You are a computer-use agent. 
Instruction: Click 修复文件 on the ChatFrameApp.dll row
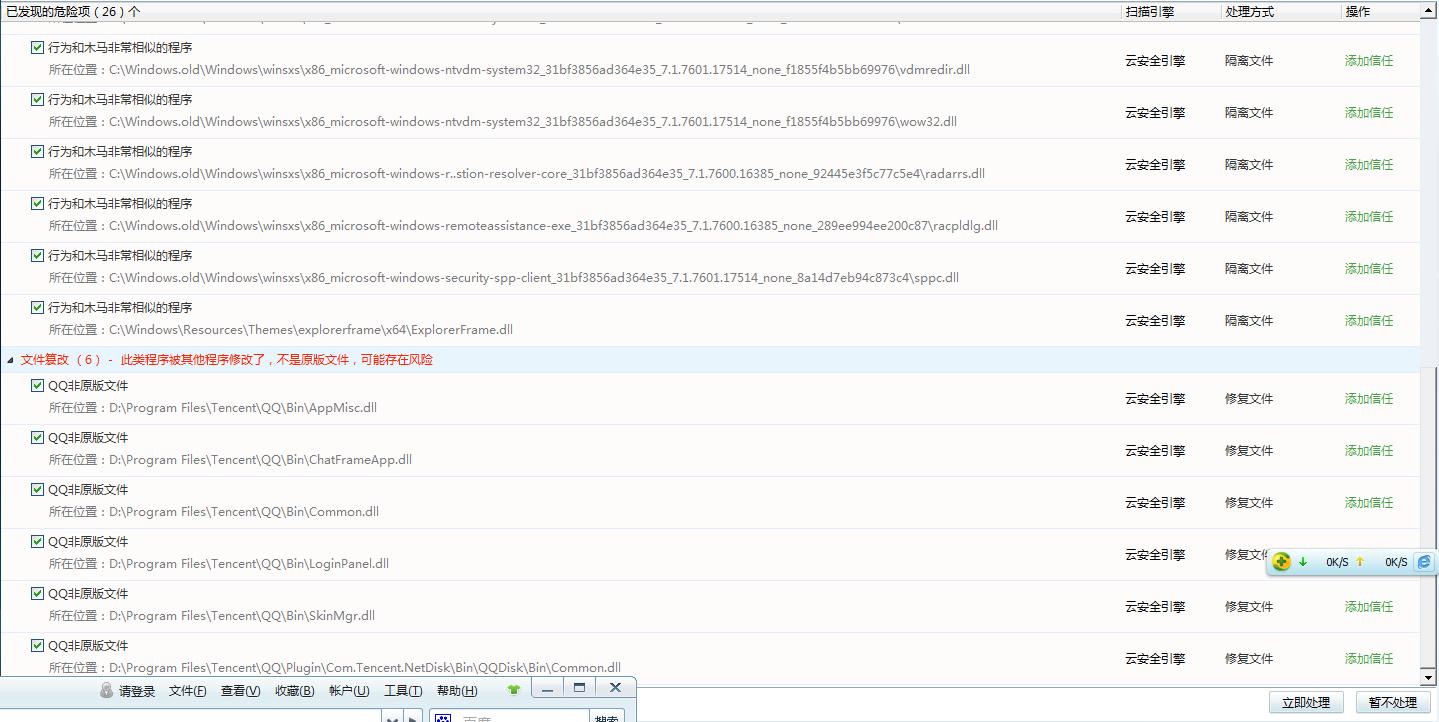(1249, 450)
